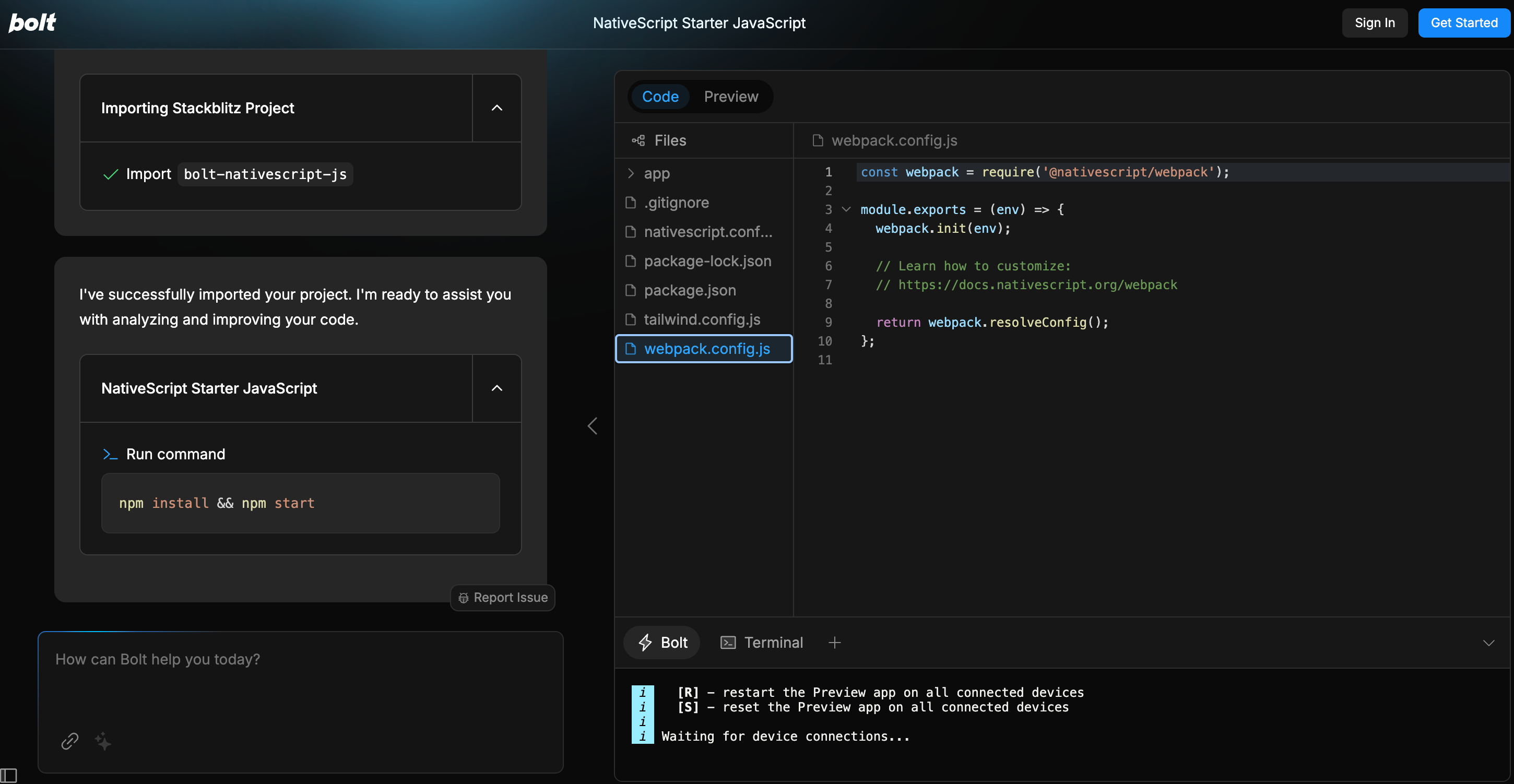Screen dimensions: 1514x784
Task: Focus the Bolt chat prompt input
Action: click(x=300, y=682)
